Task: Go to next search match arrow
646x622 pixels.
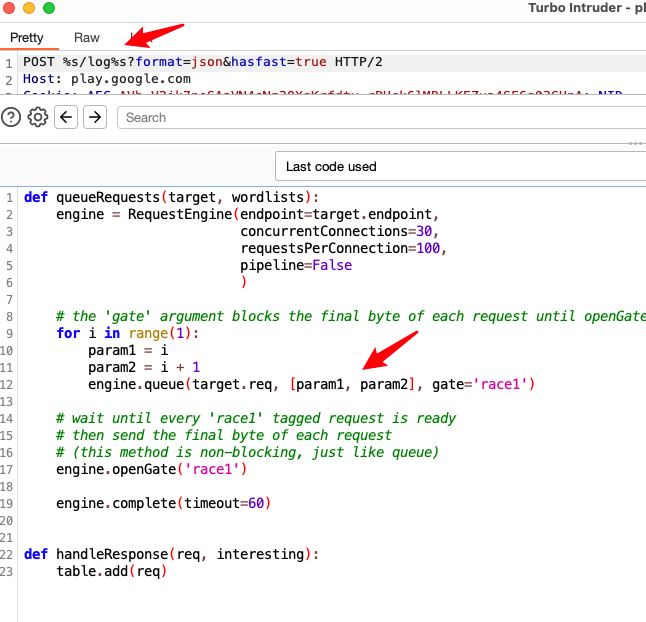Action: (95, 117)
